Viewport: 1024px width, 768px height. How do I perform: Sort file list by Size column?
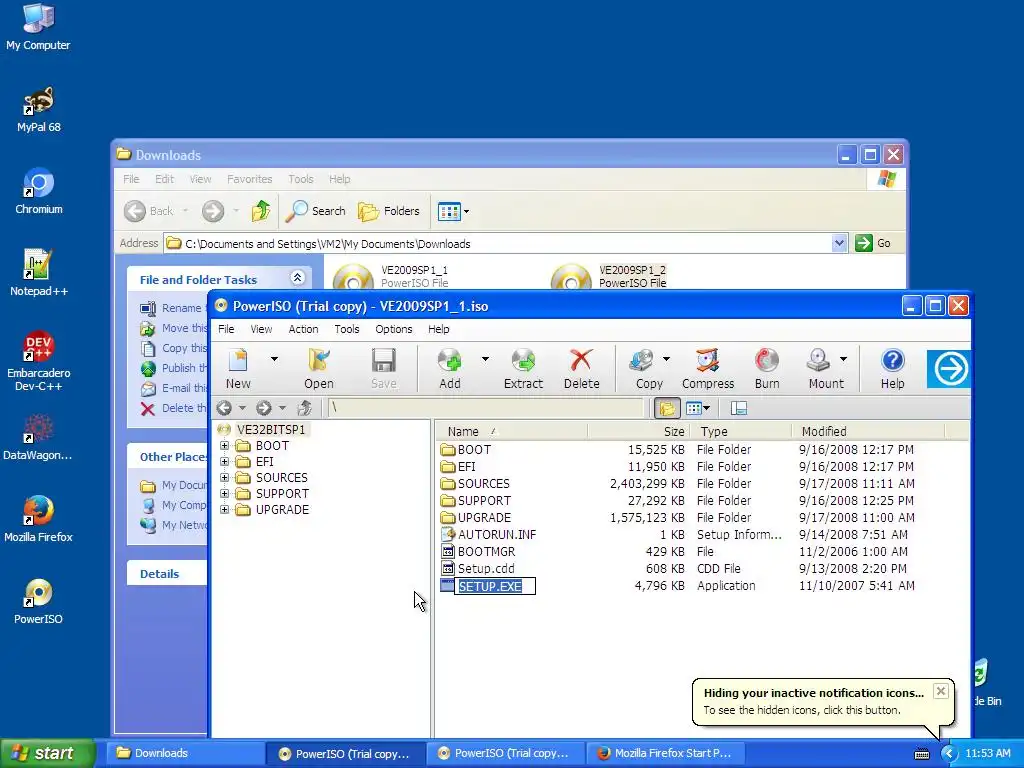(637, 432)
